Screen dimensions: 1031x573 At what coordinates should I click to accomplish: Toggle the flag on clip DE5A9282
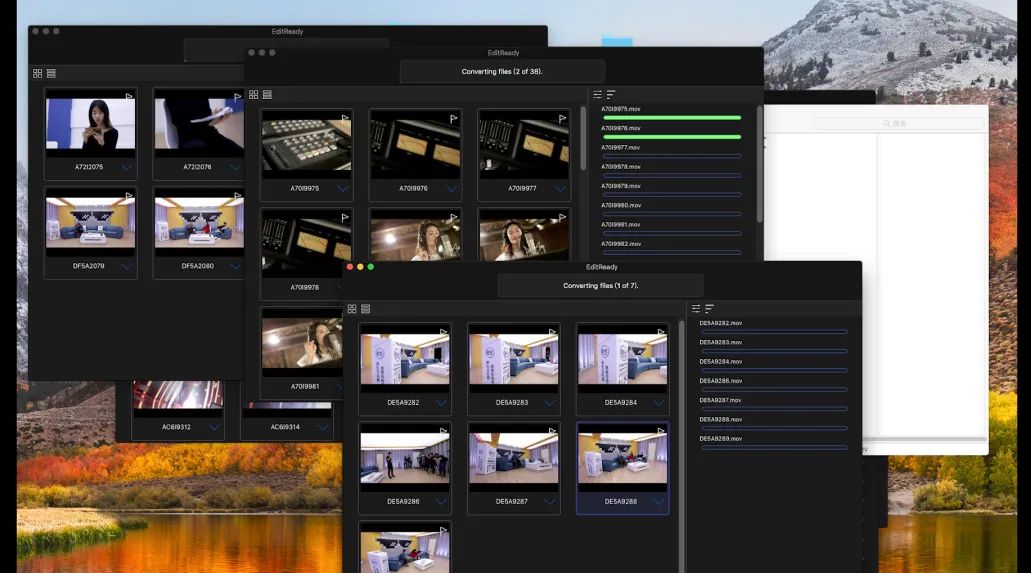coord(443,332)
